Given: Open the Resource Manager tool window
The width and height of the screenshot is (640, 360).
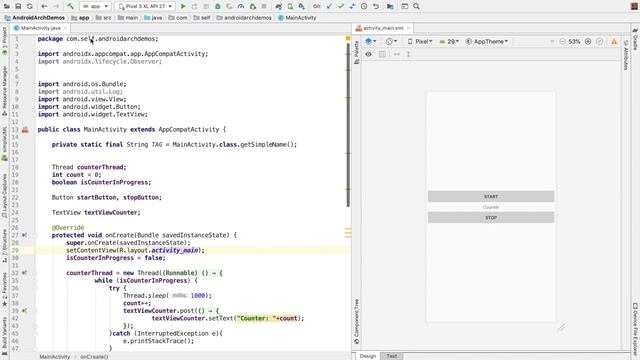Looking at the screenshot, I should coord(4,91).
